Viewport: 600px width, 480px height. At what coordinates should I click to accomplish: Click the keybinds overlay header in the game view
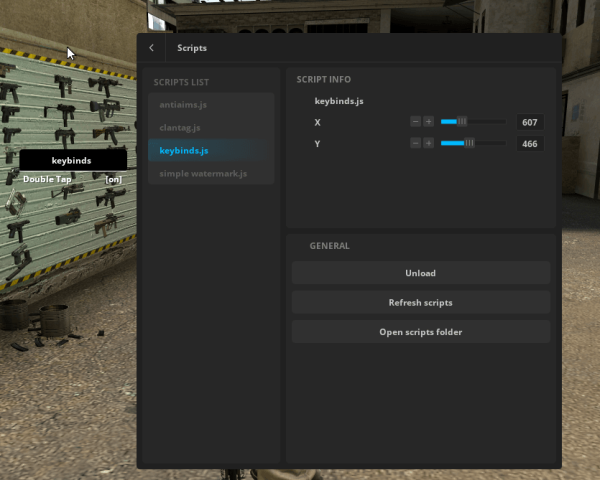click(x=73, y=160)
